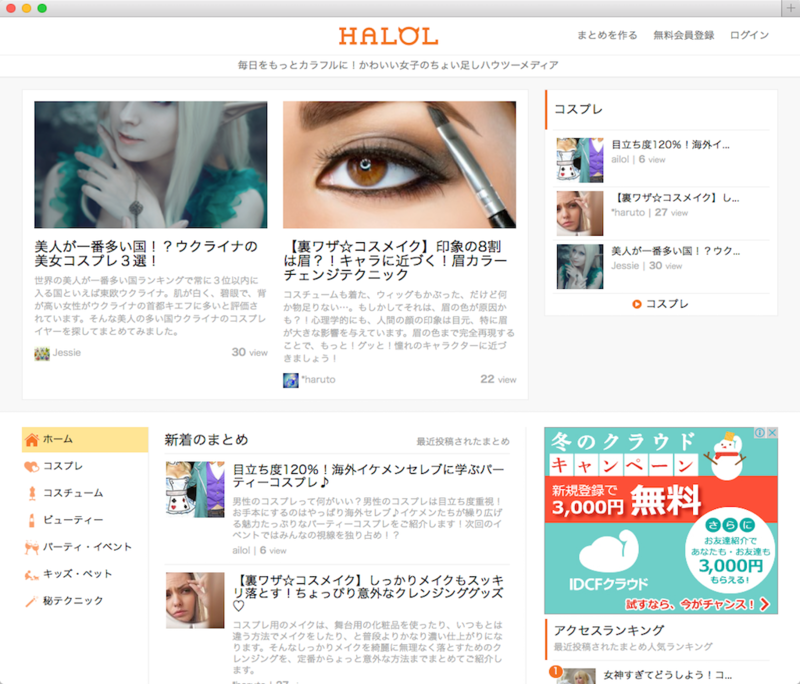Image resolution: width=800 pixels, height=684 pixels.
Task: Open ranking entry 女神すぎてどうしよう!コ...
Action: (x=667, y=675)
